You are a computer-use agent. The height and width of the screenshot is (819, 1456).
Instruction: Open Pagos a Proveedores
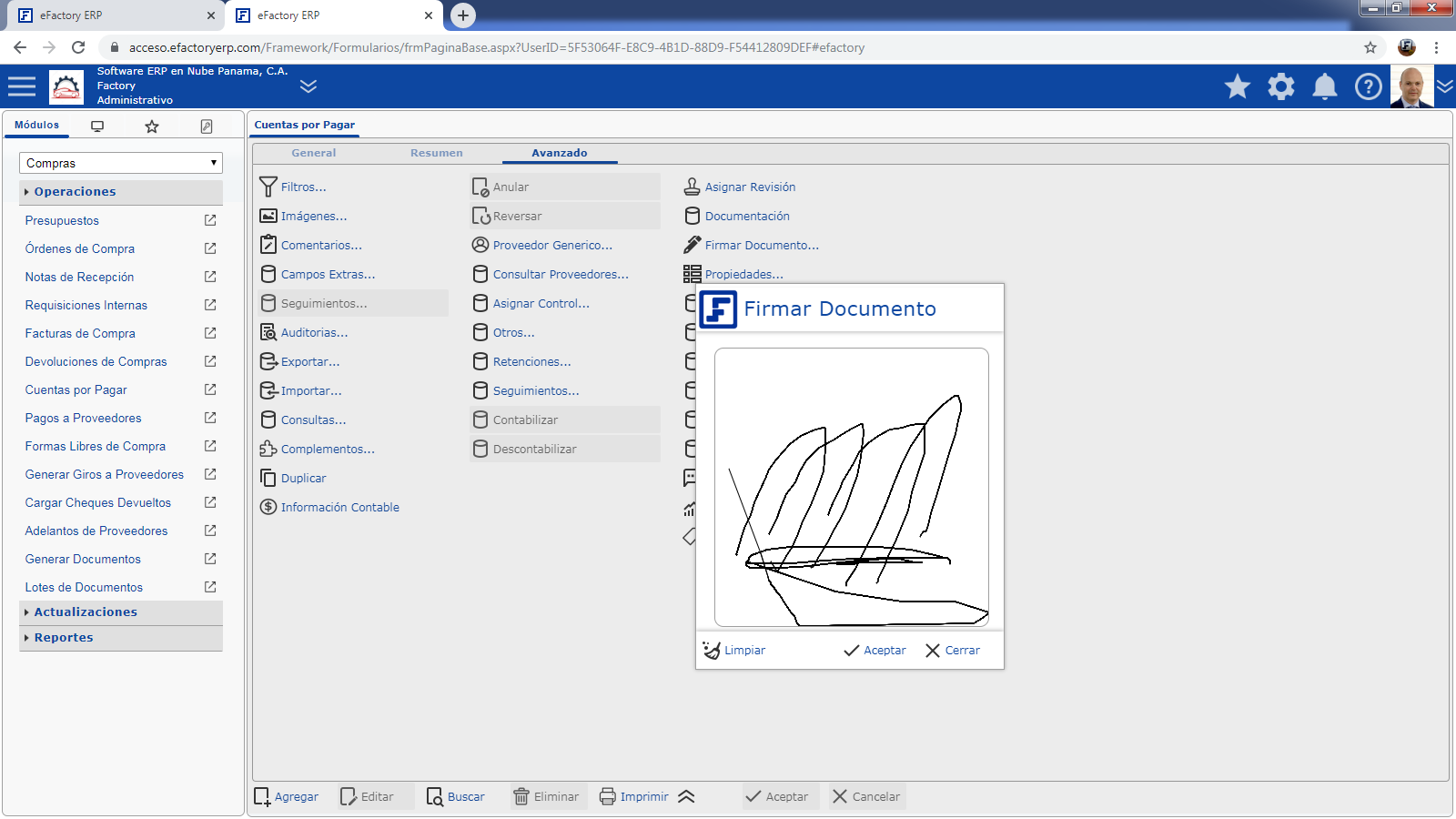pyautogui.click(x=84, y=418)
